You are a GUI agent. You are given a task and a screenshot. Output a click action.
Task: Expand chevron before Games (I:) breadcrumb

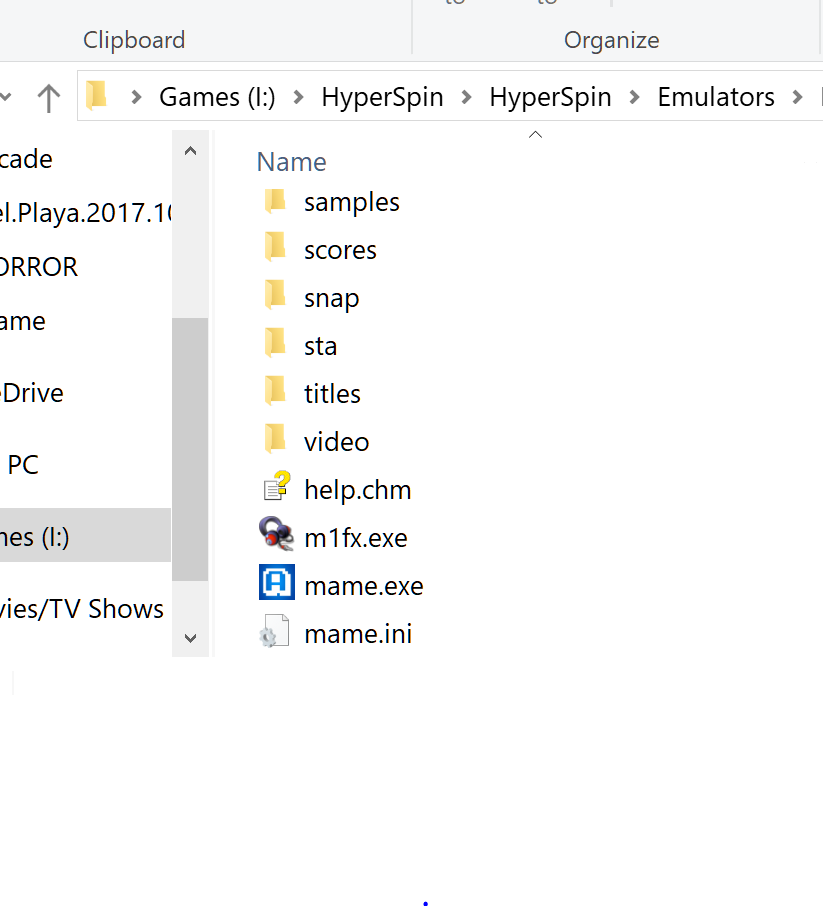click(x=136, y=97)
